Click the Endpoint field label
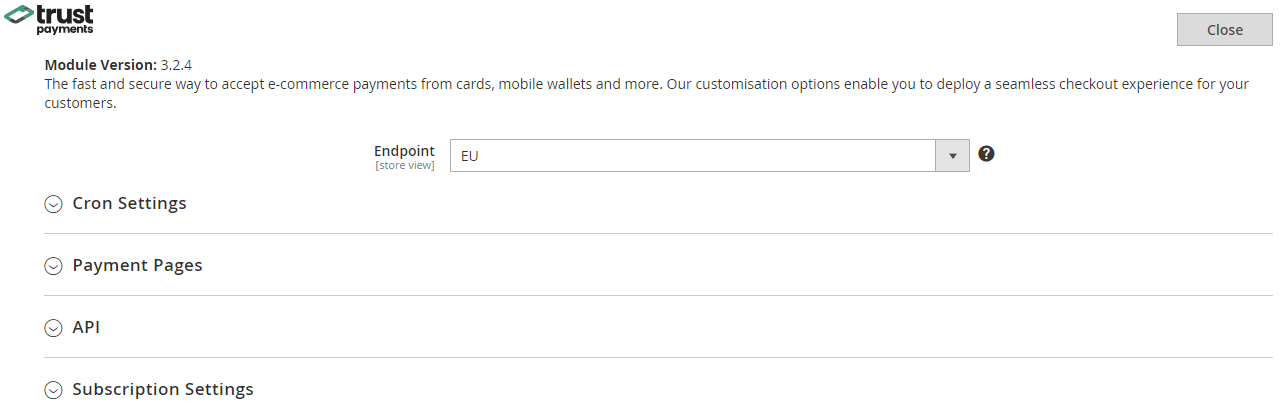The height and width of the screenshot is (413, 1281). 404,151
